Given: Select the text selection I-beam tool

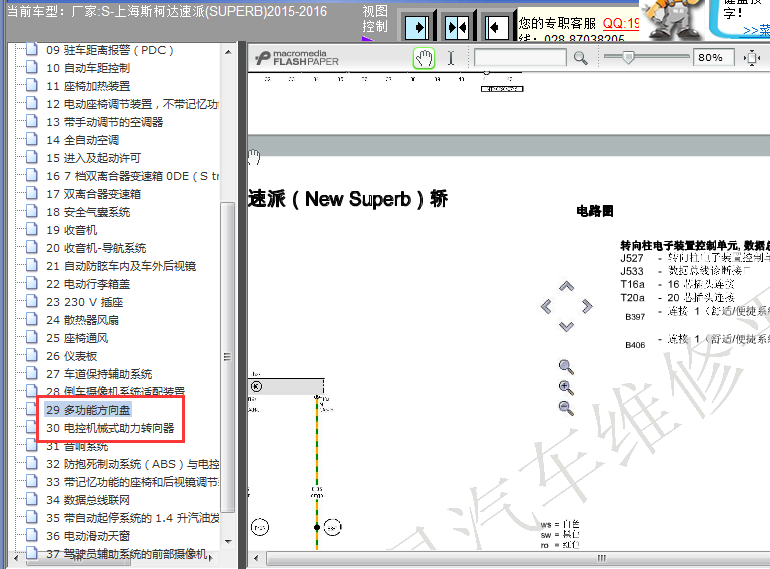Looking at the screenshot, I should 451,58.
